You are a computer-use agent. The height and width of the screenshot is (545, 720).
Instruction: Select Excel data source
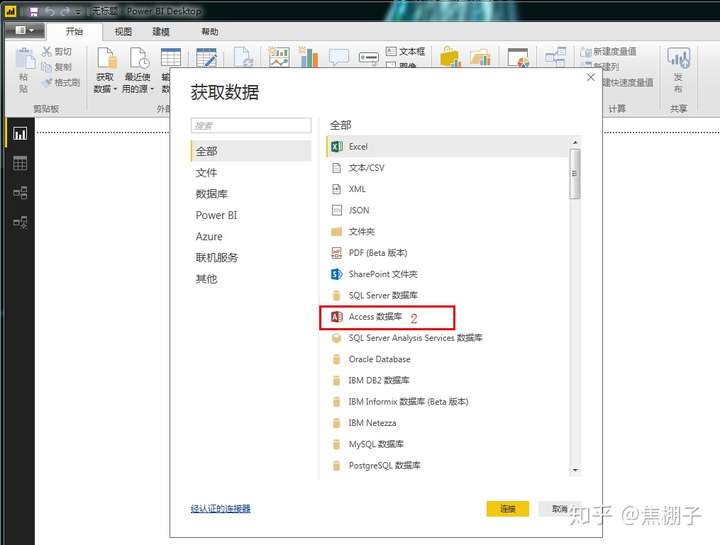447,146
